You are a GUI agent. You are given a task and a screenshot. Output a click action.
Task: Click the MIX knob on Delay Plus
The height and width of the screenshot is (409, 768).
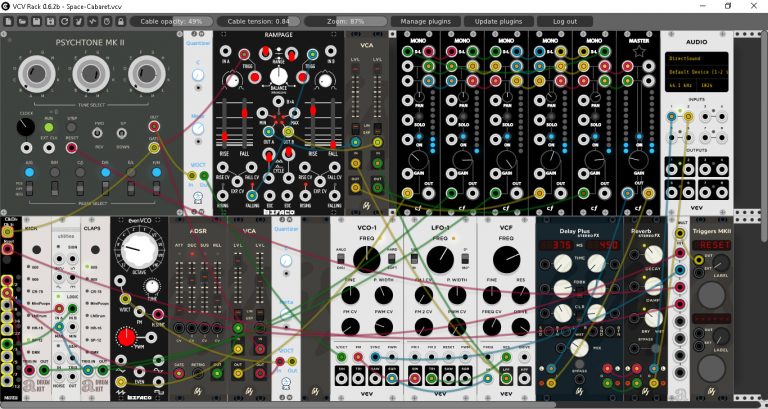579,348
